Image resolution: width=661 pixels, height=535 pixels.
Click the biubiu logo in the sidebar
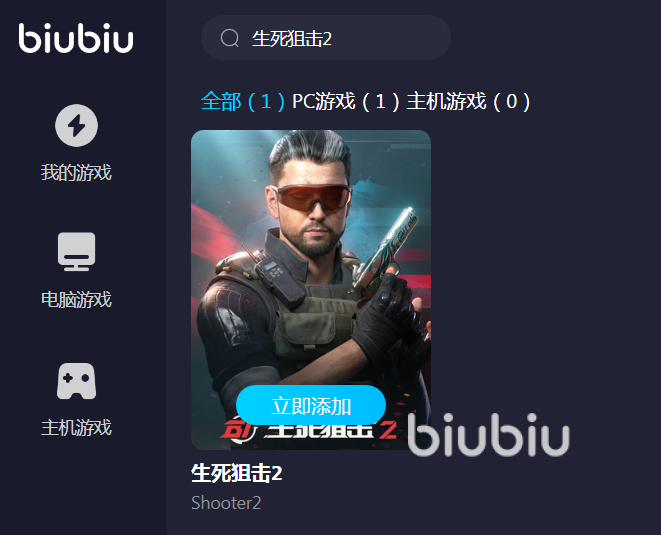[x=76, y=38]
